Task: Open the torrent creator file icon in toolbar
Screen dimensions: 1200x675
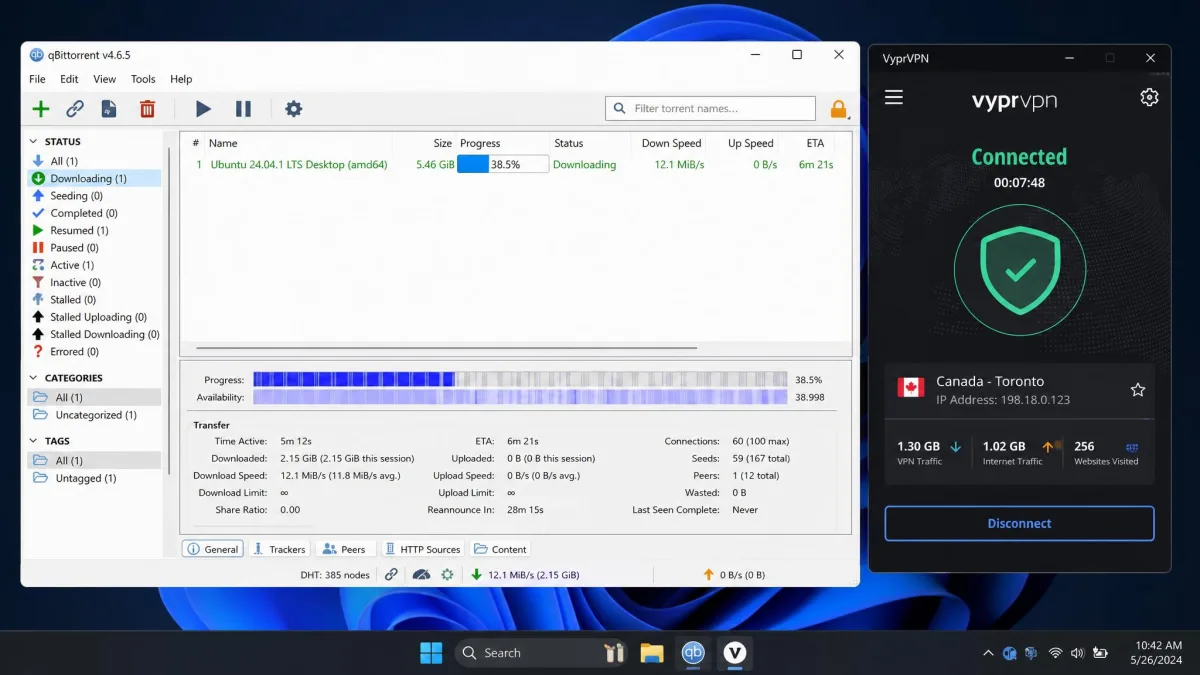Action: click(x=109, y=109)
